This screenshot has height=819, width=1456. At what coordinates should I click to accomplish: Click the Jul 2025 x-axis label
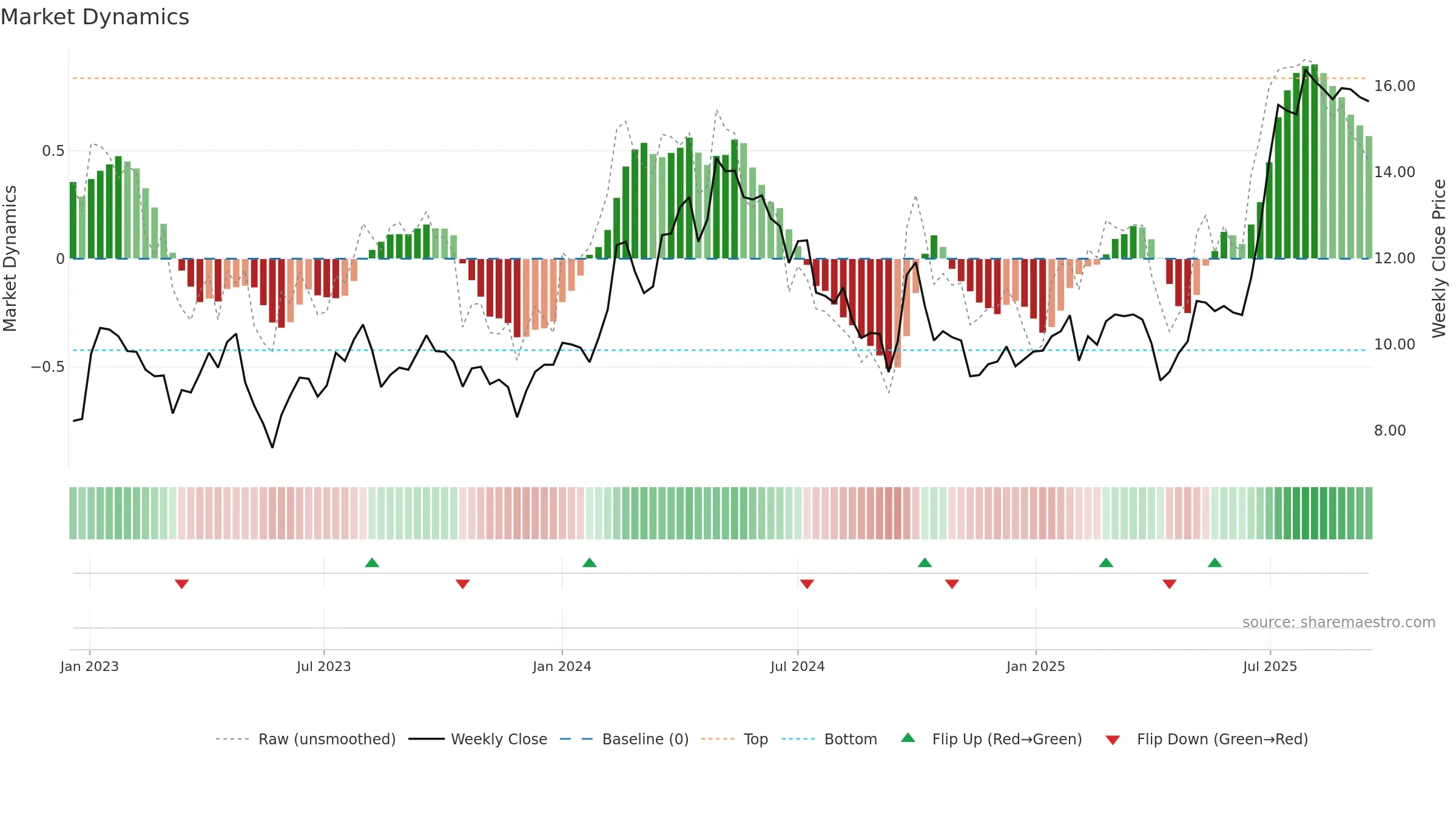coord(1270,666)
